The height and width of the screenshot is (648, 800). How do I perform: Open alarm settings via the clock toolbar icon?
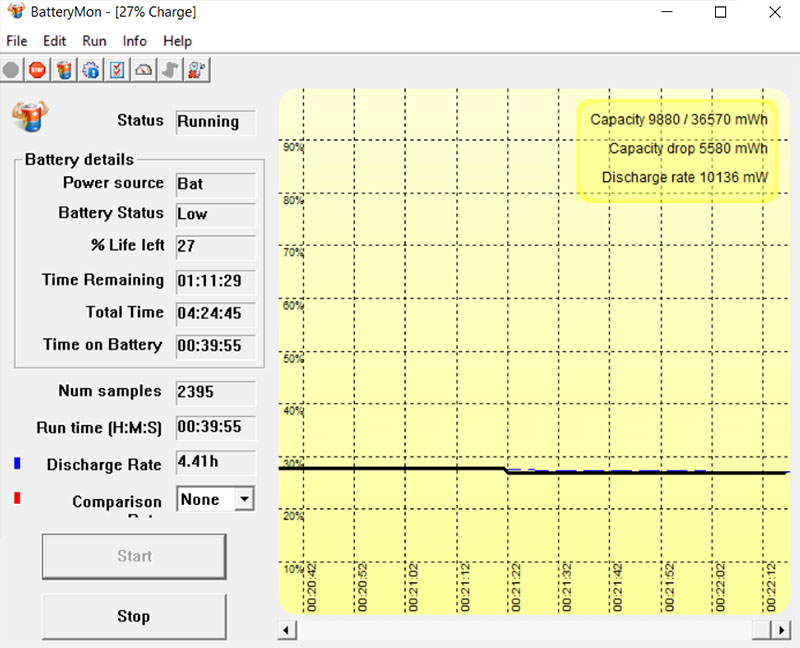[196, 70]
